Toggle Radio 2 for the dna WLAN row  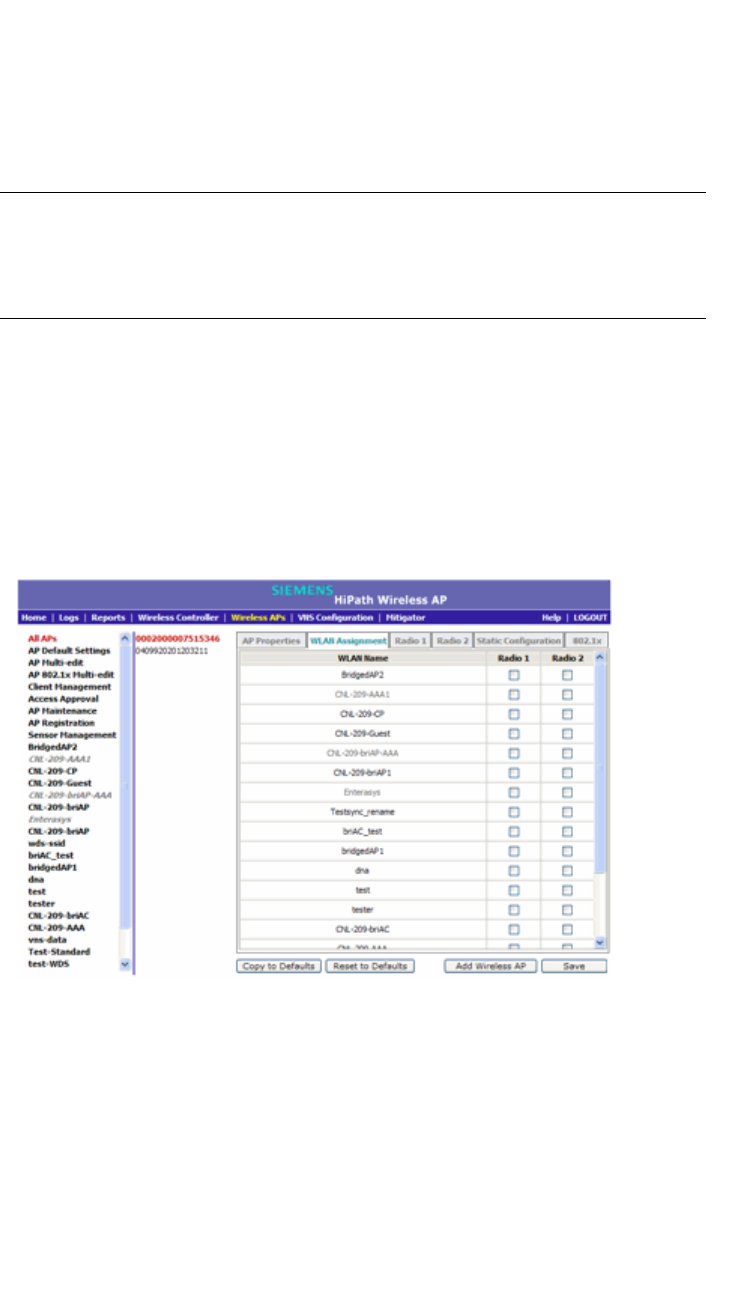coord(567,871)
